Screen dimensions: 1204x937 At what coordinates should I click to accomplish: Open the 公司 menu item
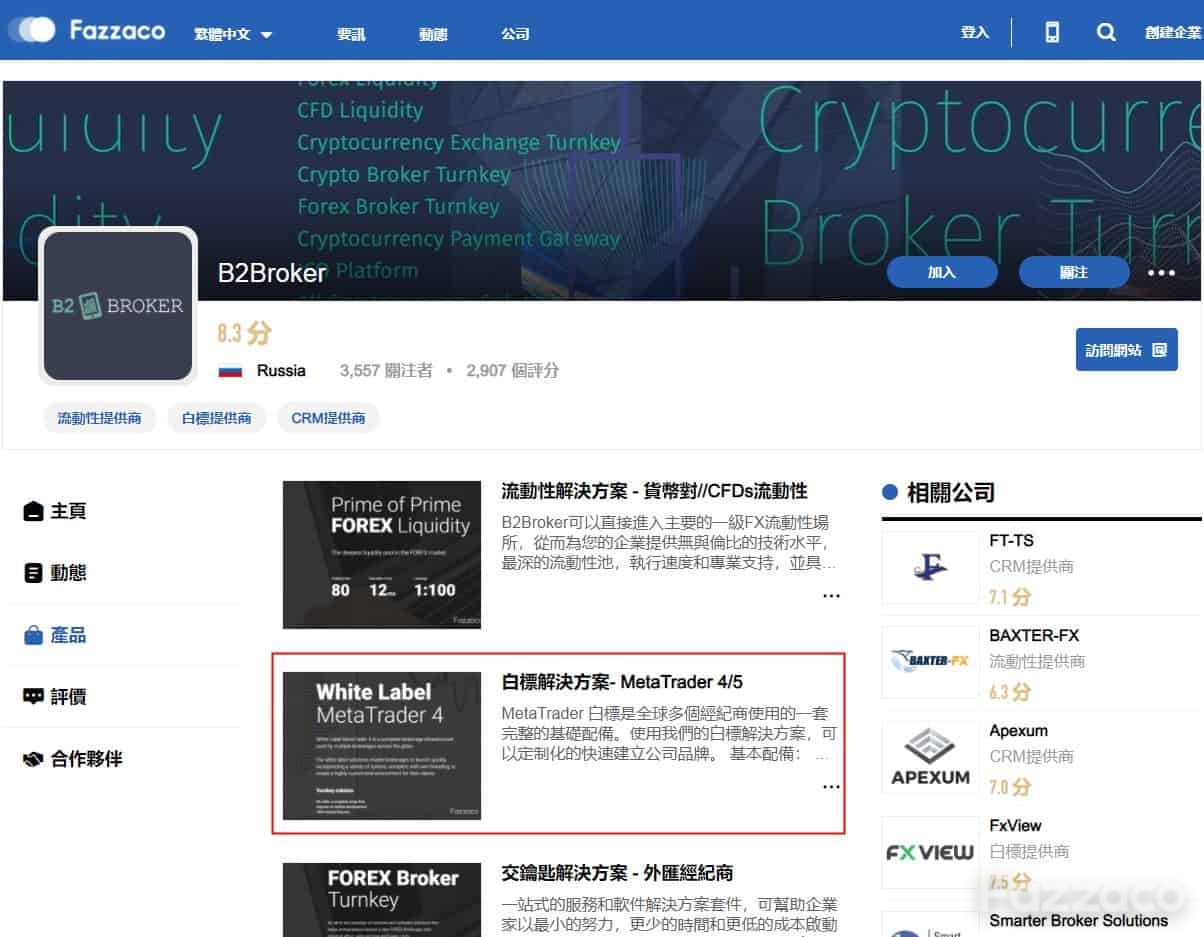515,34
